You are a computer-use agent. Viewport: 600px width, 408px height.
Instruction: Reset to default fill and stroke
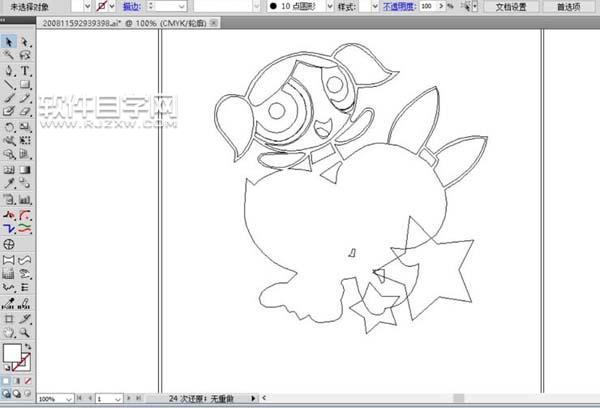[x=7, y=368]
